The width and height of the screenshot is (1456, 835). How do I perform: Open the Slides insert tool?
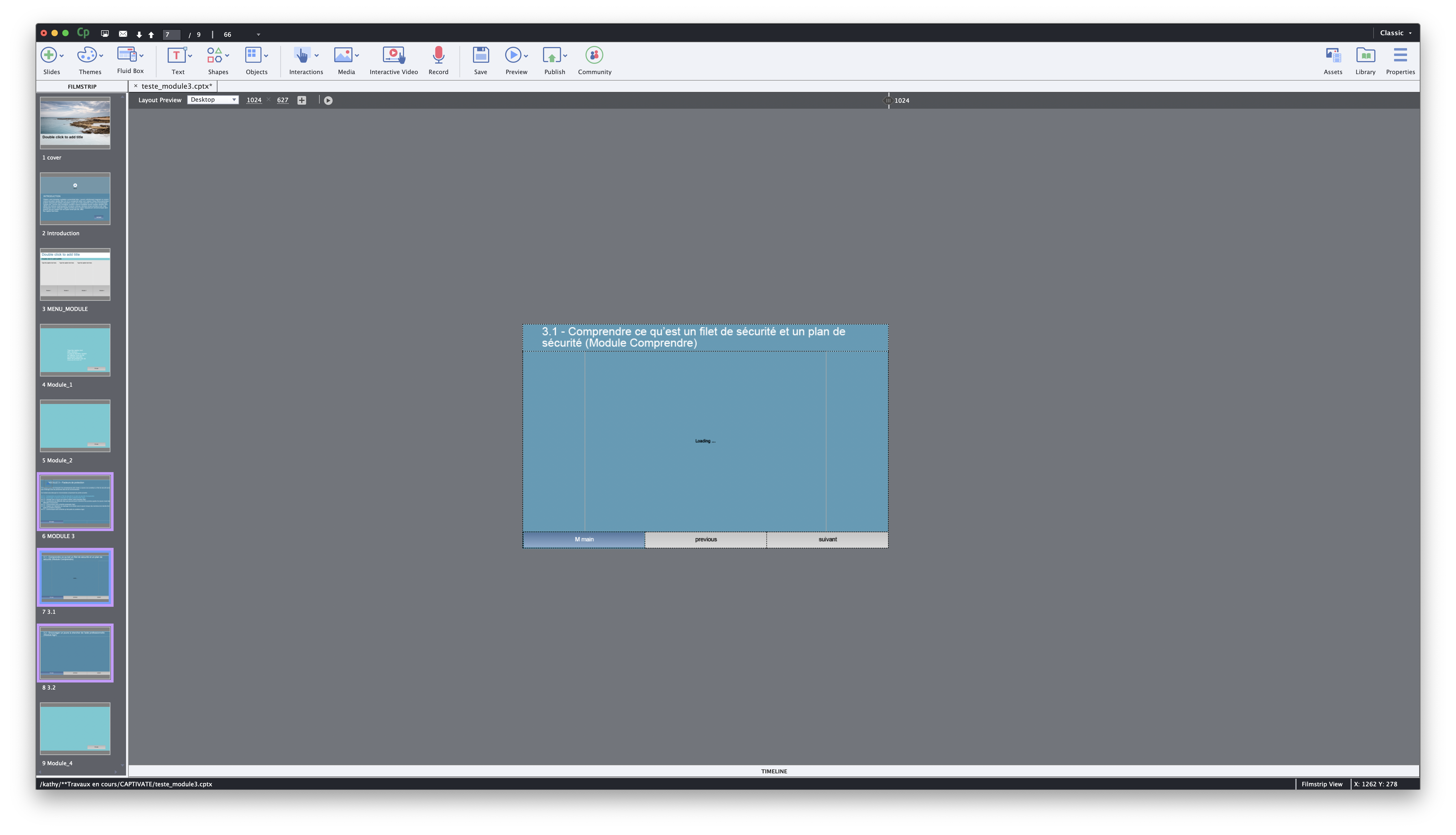(49, 56)
